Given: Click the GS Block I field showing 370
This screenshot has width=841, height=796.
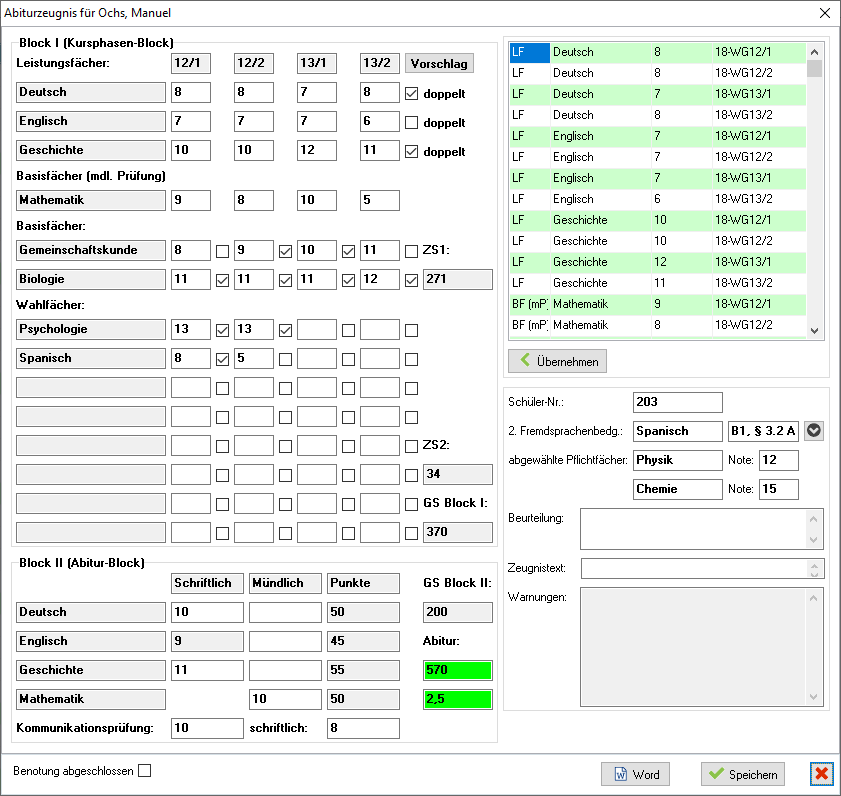Looking at the screenshot, I should coord(458,532).
